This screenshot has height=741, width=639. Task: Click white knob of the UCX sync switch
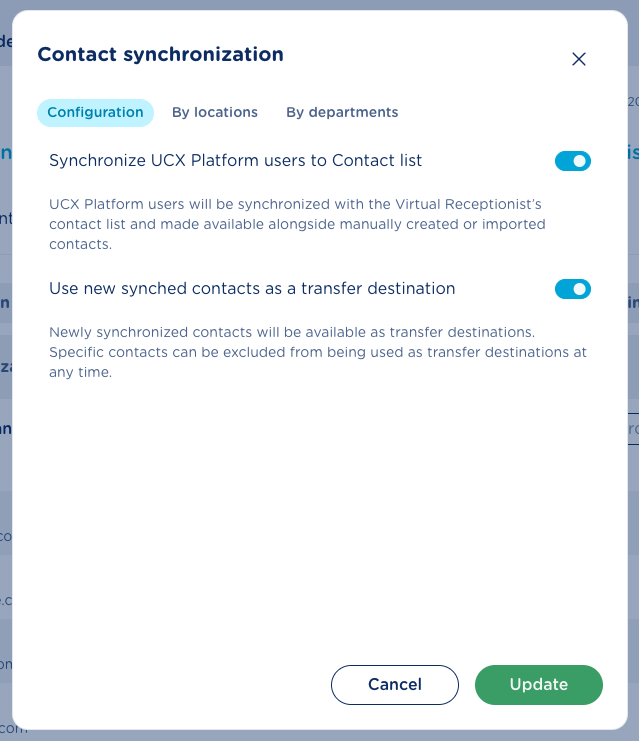(x=580, y=161)
